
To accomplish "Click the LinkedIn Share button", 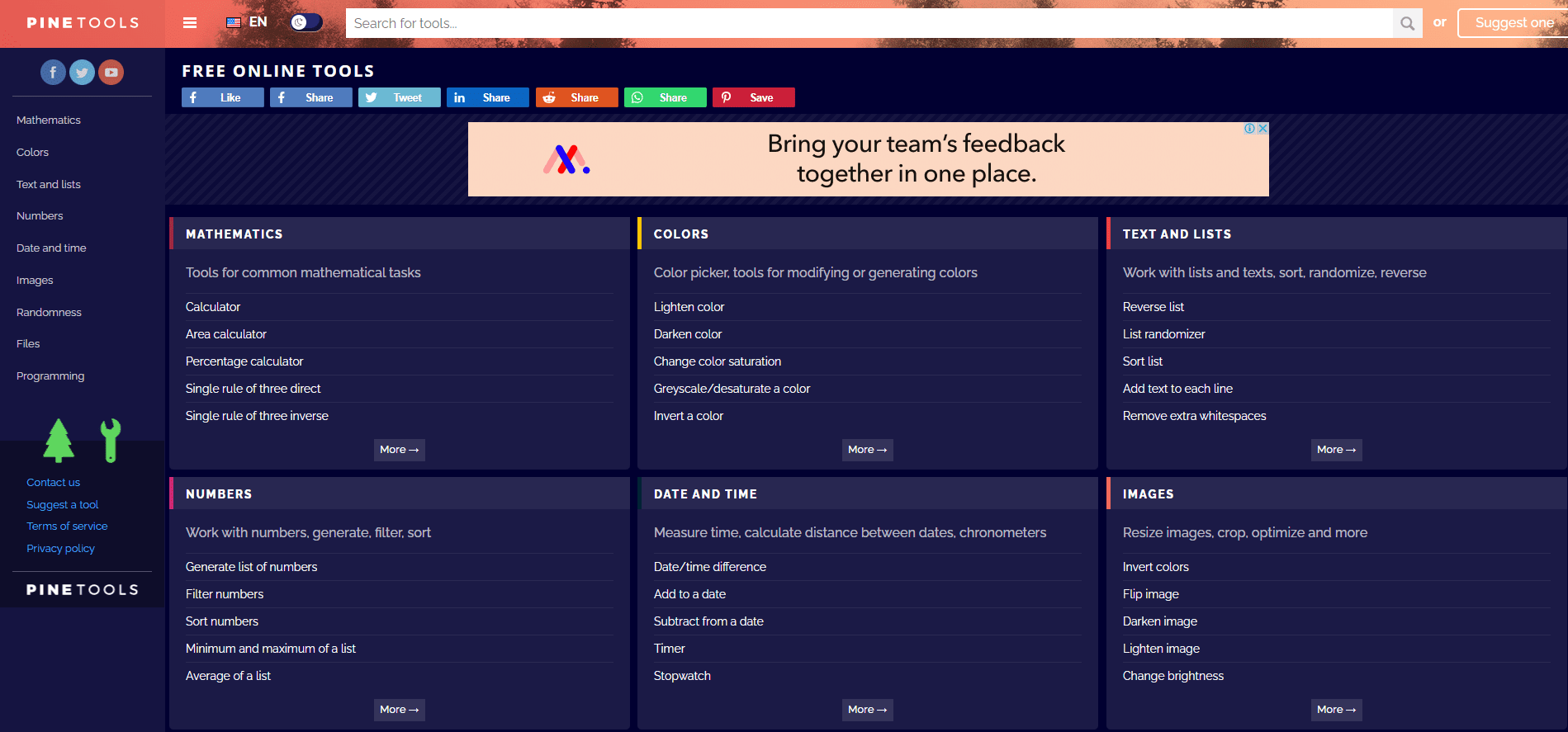I will pos(488,97).
